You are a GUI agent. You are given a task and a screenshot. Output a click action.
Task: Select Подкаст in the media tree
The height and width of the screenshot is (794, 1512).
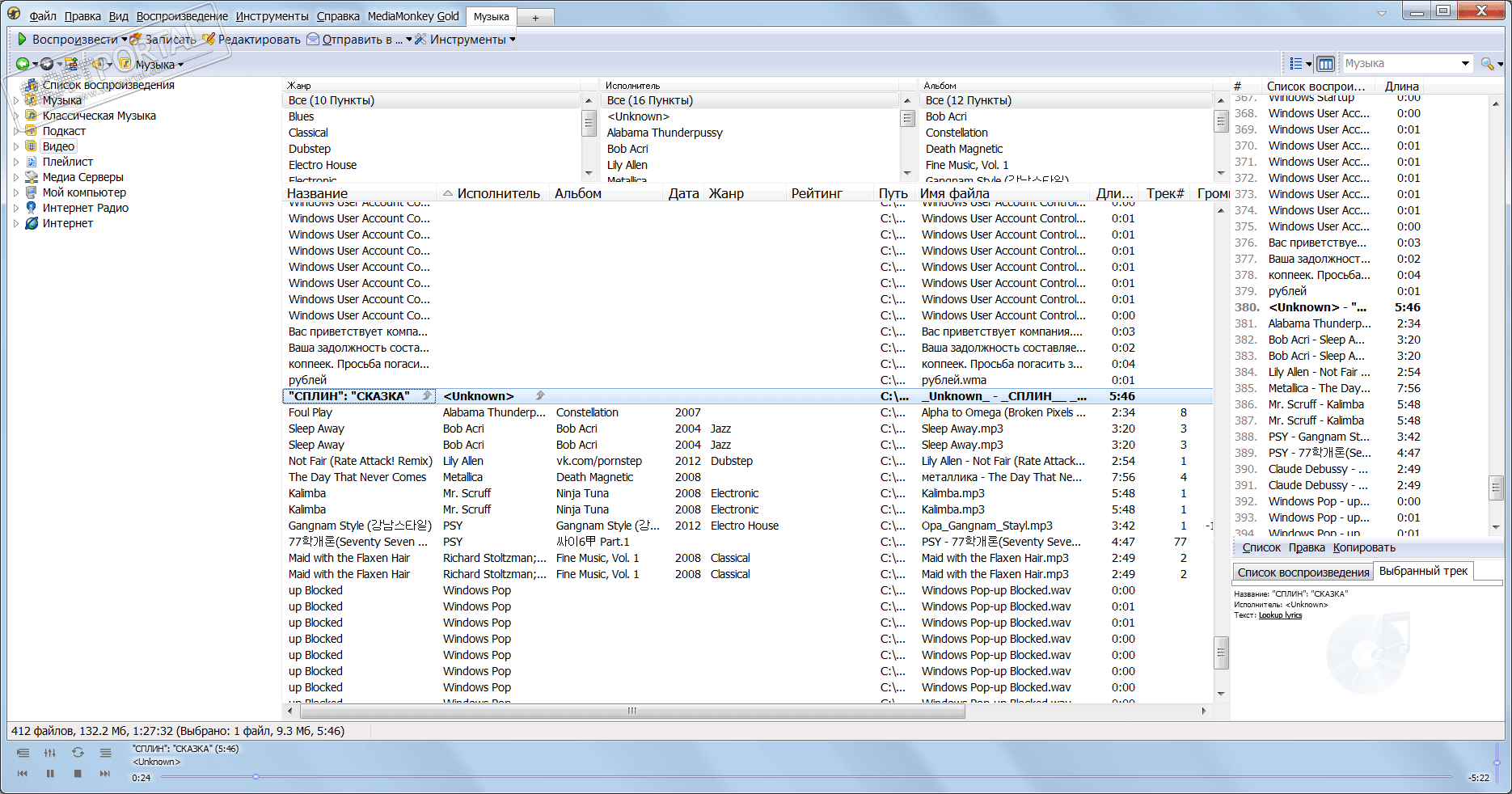(64, 131)
